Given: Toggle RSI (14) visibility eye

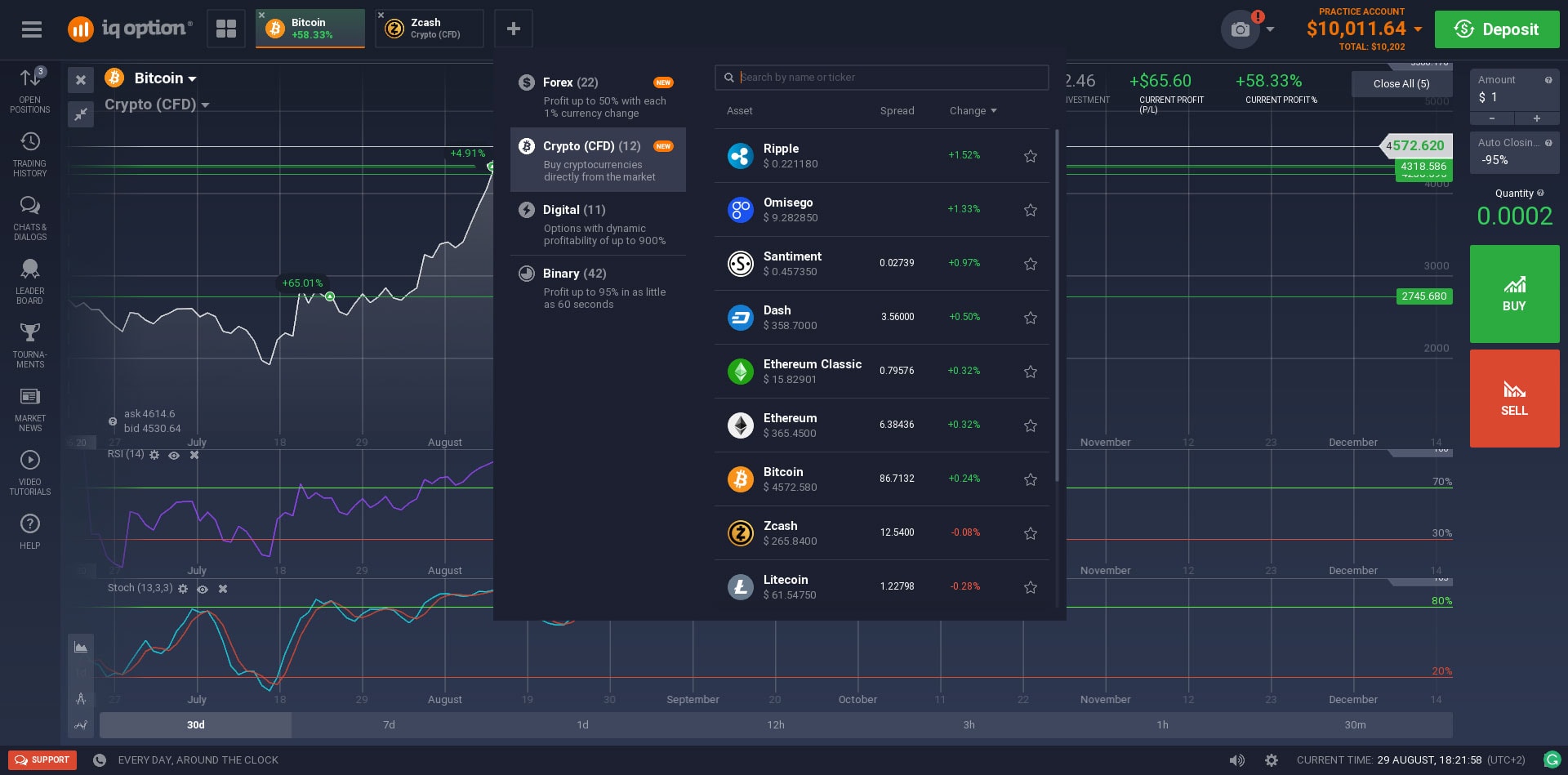Looking at the screenshot, I should [174, 455].
